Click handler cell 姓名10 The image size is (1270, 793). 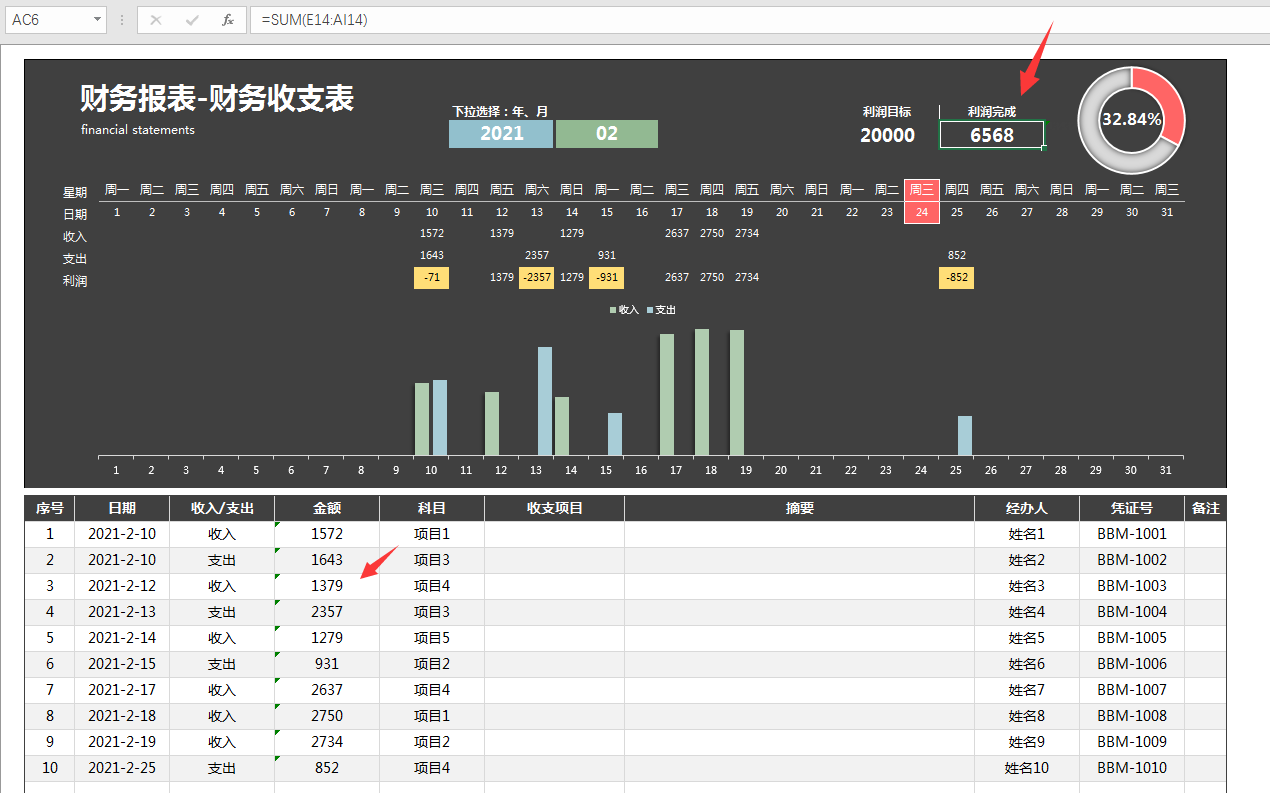[x=1027, y=768]
